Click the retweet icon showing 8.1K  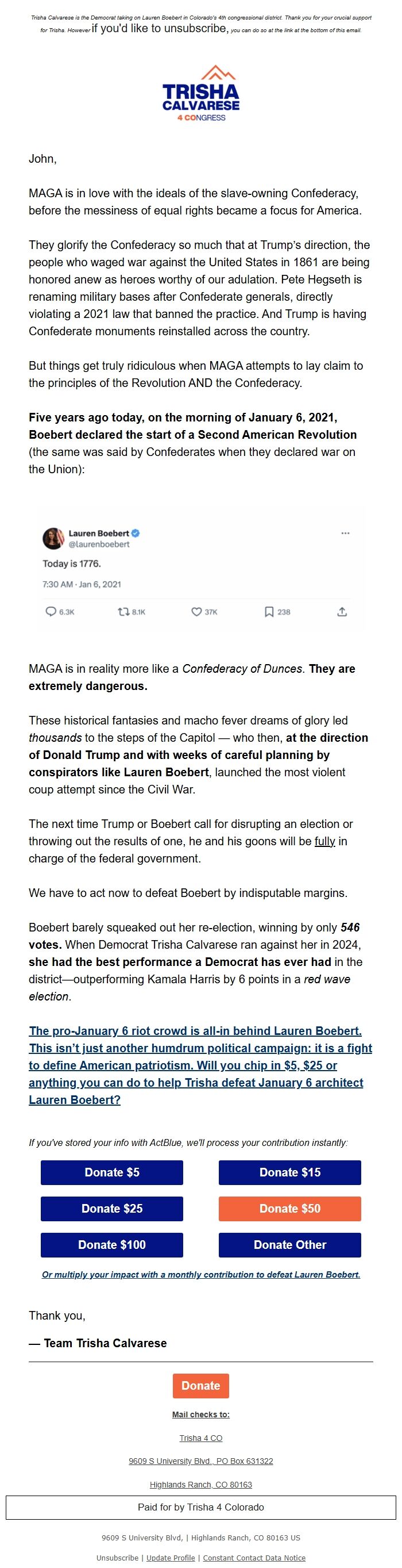(123, 612)
